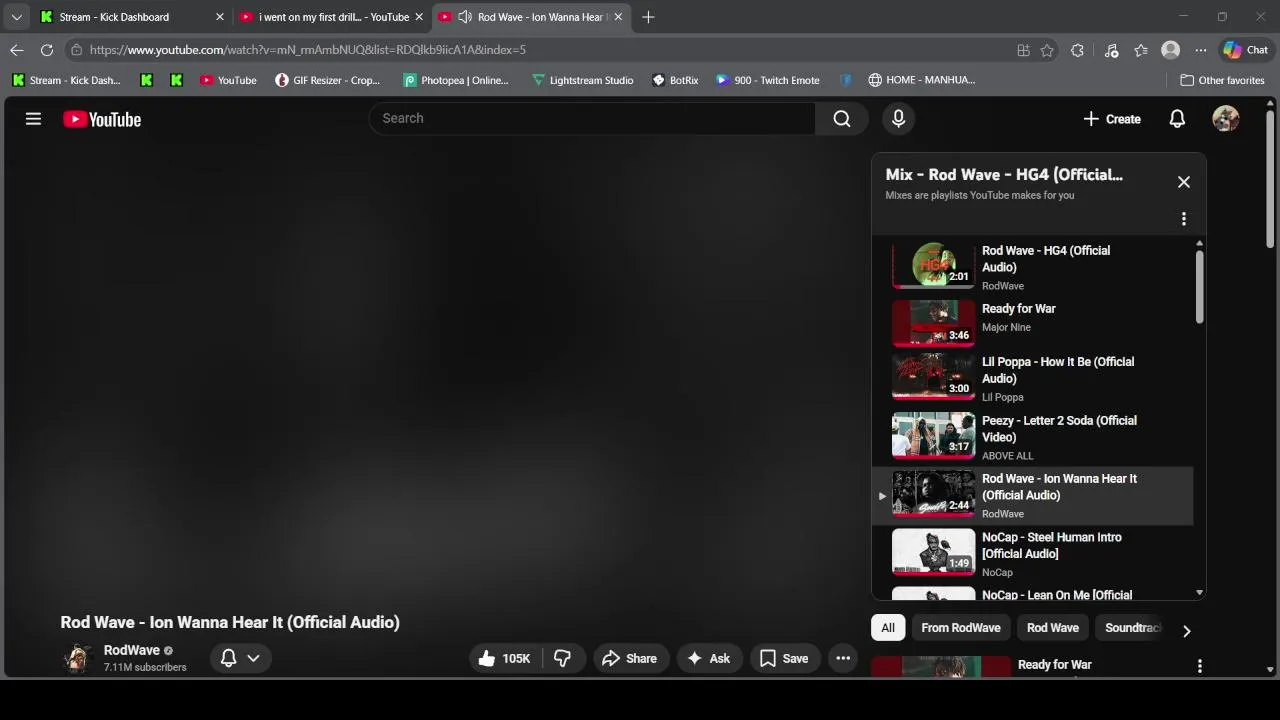This screenshot has height=720, width=1280.
Task: Open a new browser tab
Action: tap(648, 17)
